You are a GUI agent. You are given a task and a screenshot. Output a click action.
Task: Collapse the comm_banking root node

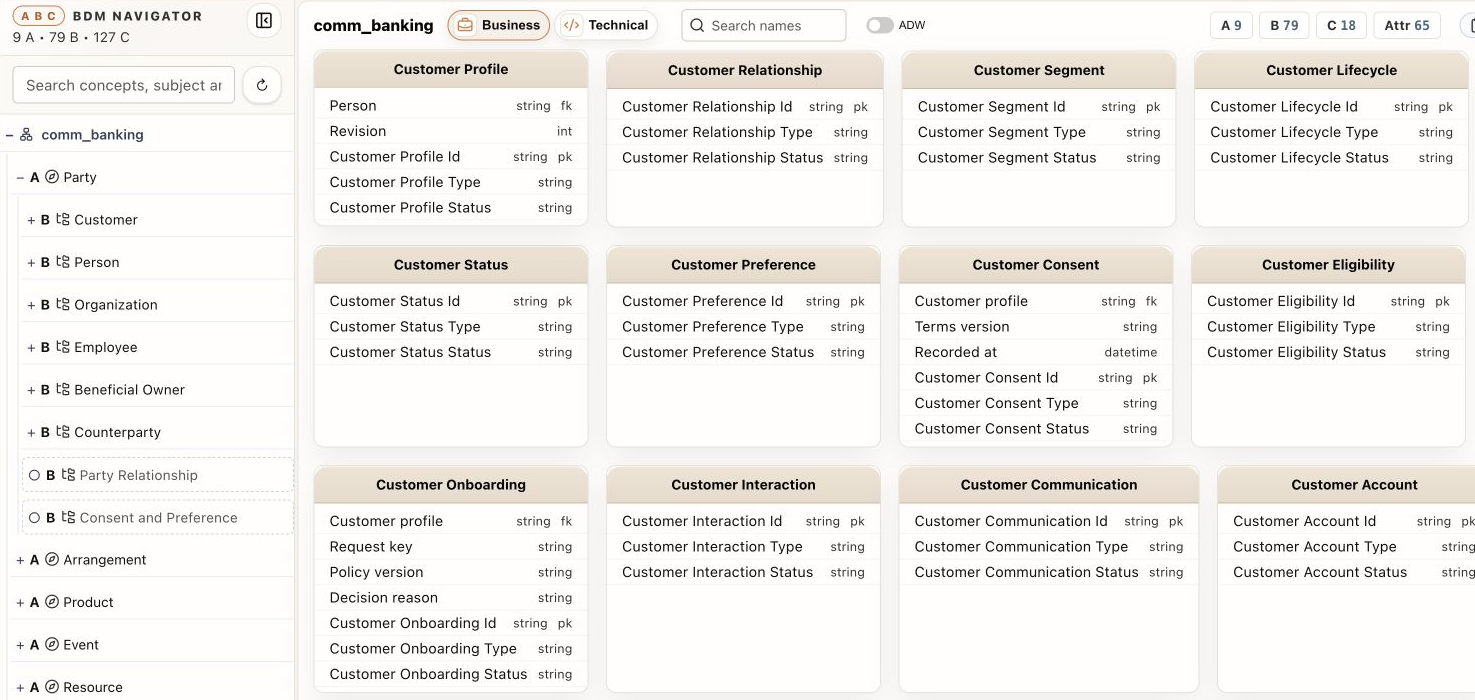[9, 134]
